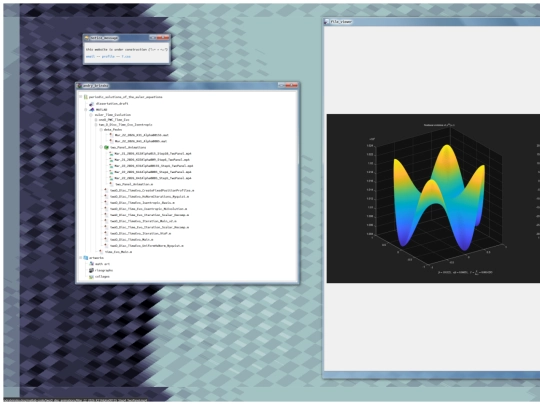Select the Step6_TwoPanel.mp4 animation file
The width and height of the screenshot is (540, 405).
pyautogui.click(x=152, y=160)
